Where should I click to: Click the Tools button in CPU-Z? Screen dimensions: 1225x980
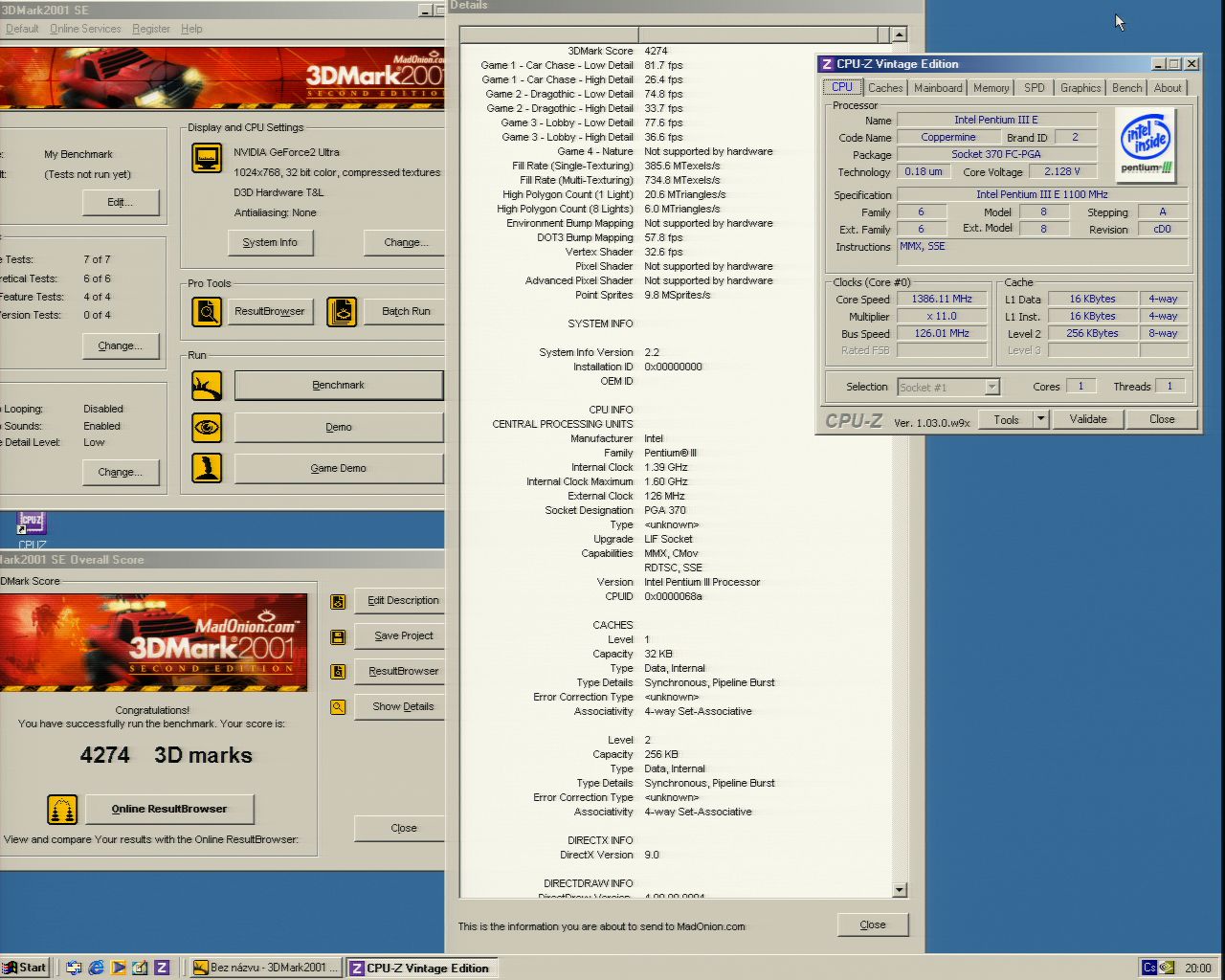pyautogui.click(x=1006, y=419)
